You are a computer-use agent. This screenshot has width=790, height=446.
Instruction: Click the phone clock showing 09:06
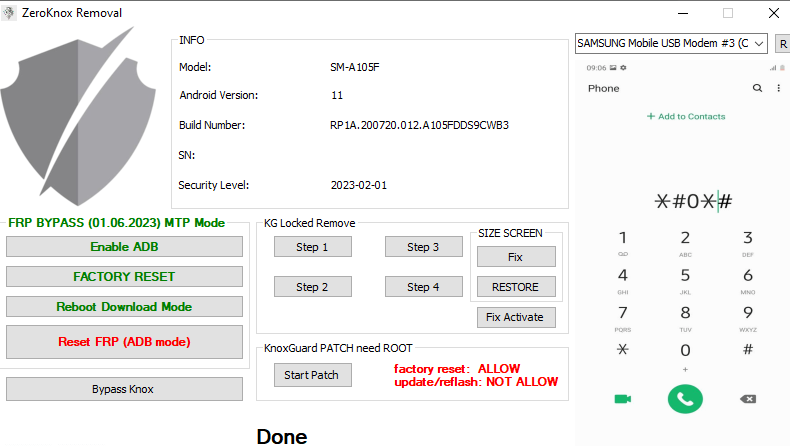(596, 68)
